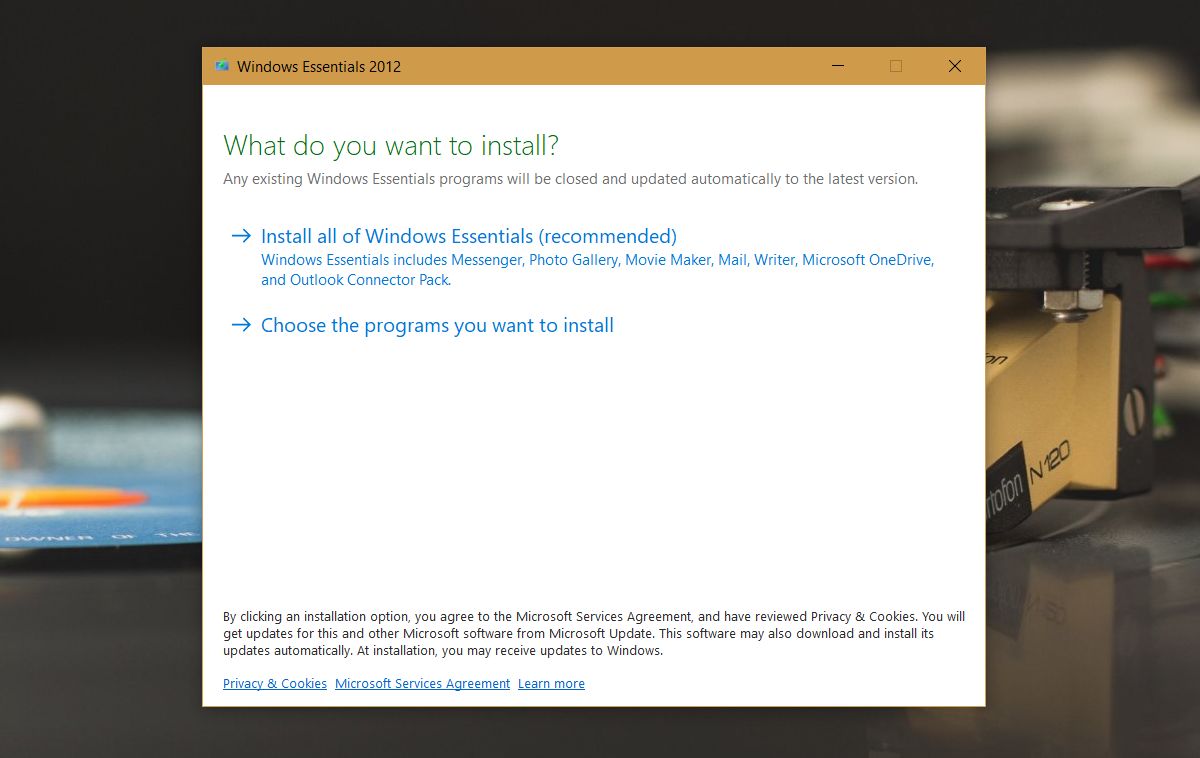The width and height of the screenshot is (1200, 758).
Task: Close the Windows Essentials 2012 installer
Action: [x=955, y=66]
